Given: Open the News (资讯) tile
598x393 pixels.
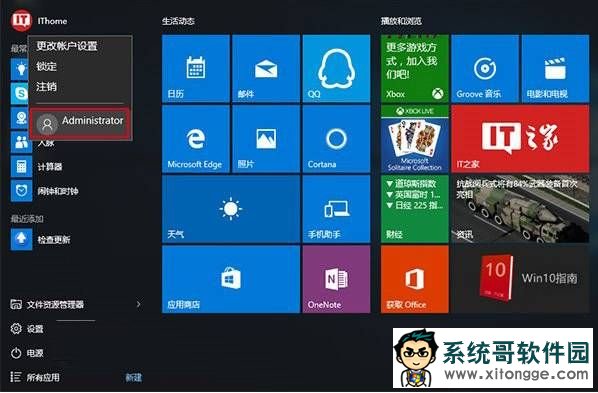Looking at the screenshot, I should coord(520,209).
